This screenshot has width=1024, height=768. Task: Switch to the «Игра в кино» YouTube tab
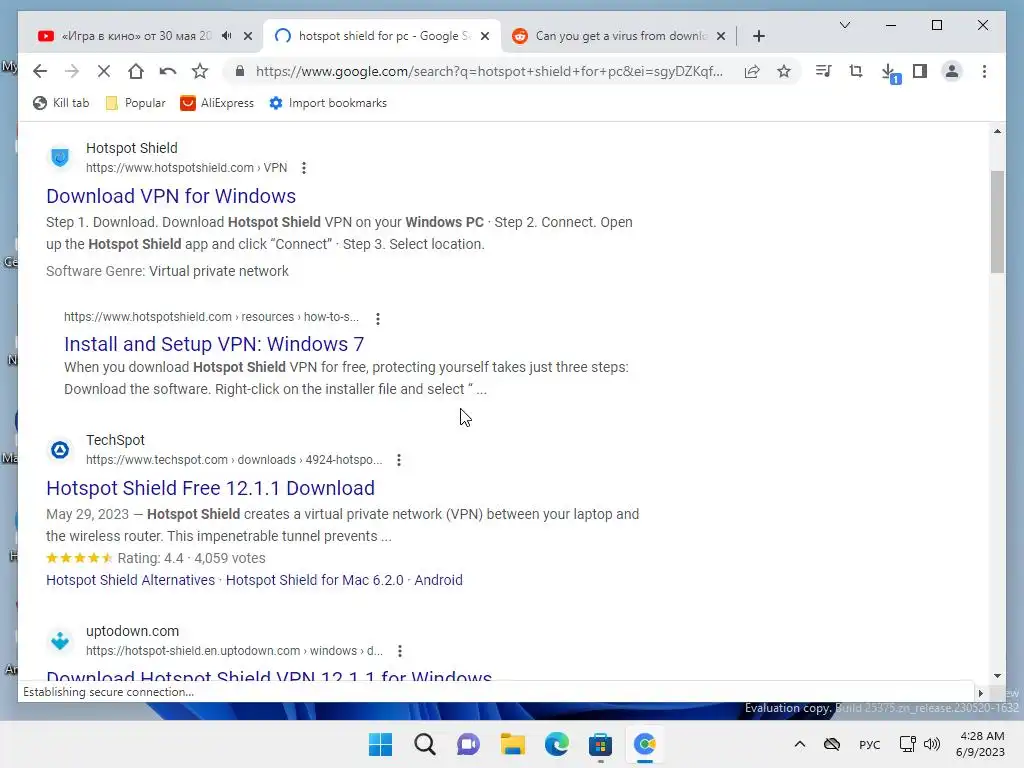(x=136, y=36)
